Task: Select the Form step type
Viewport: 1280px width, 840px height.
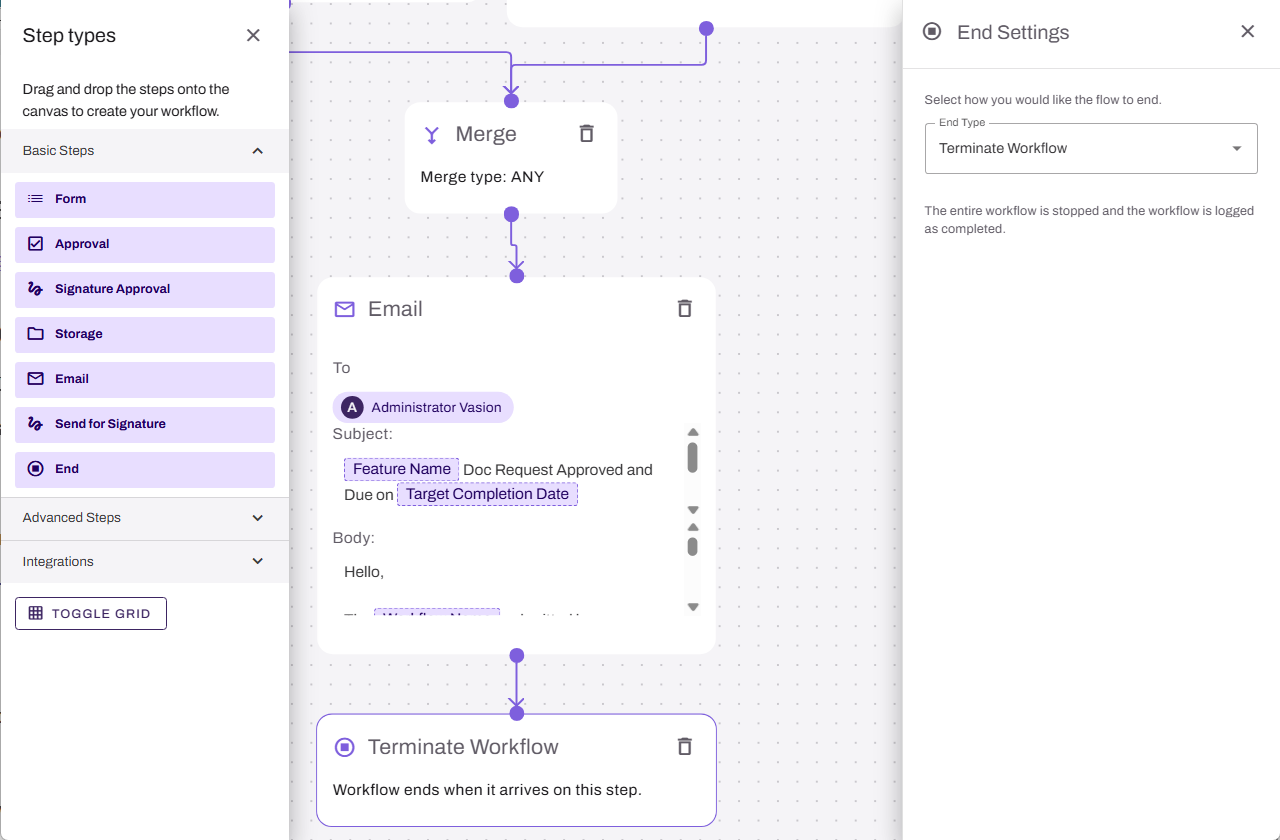Action: click(145, 199)
